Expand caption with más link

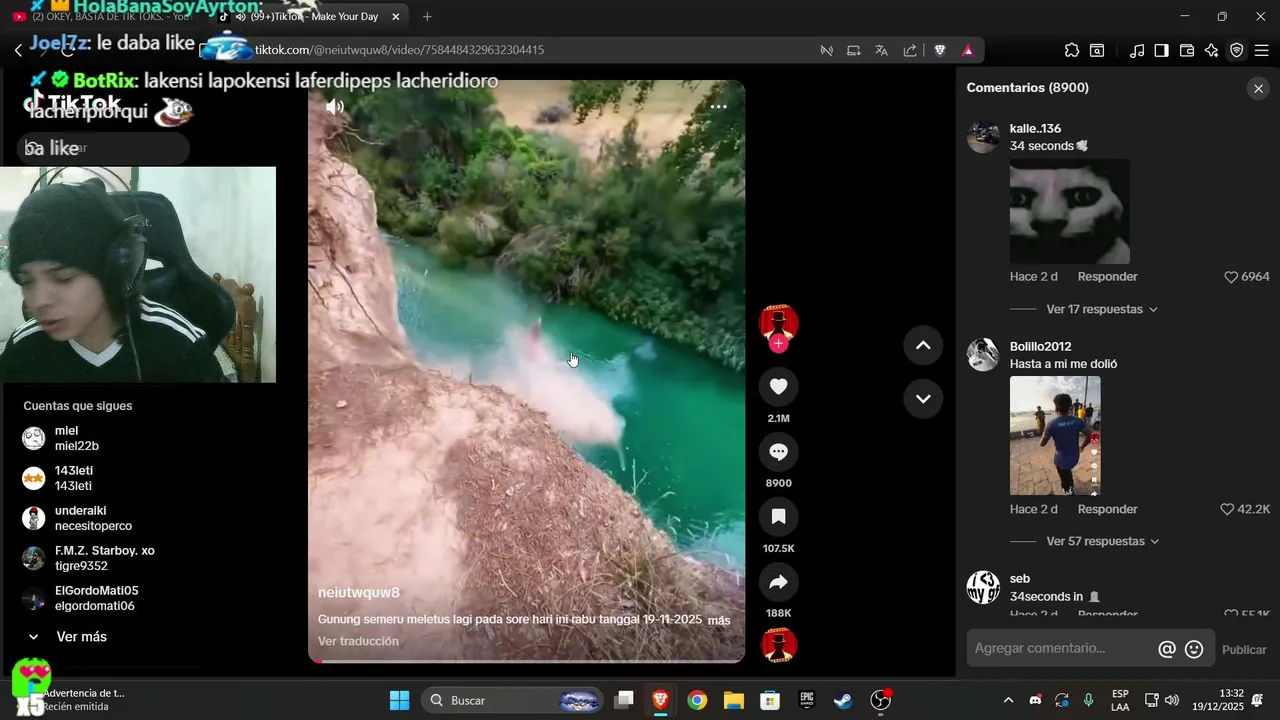(x=719, y=621)
